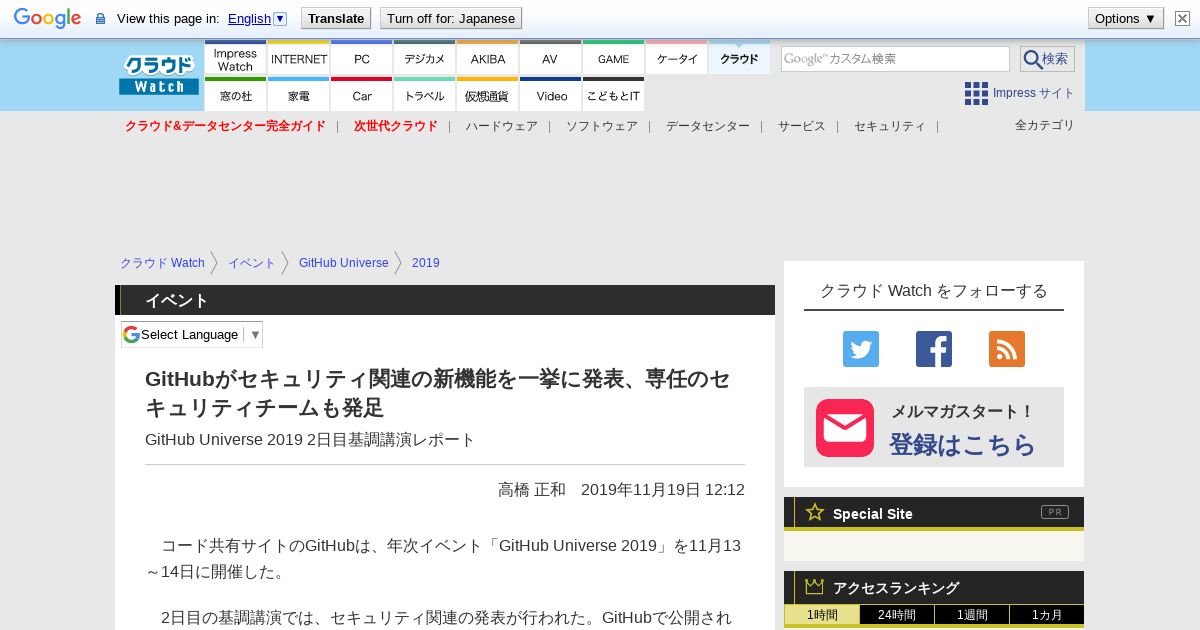Click the Facebook follow icon
The width and height of the screenshot is (1200, 630).
click(x=934, y=349)
